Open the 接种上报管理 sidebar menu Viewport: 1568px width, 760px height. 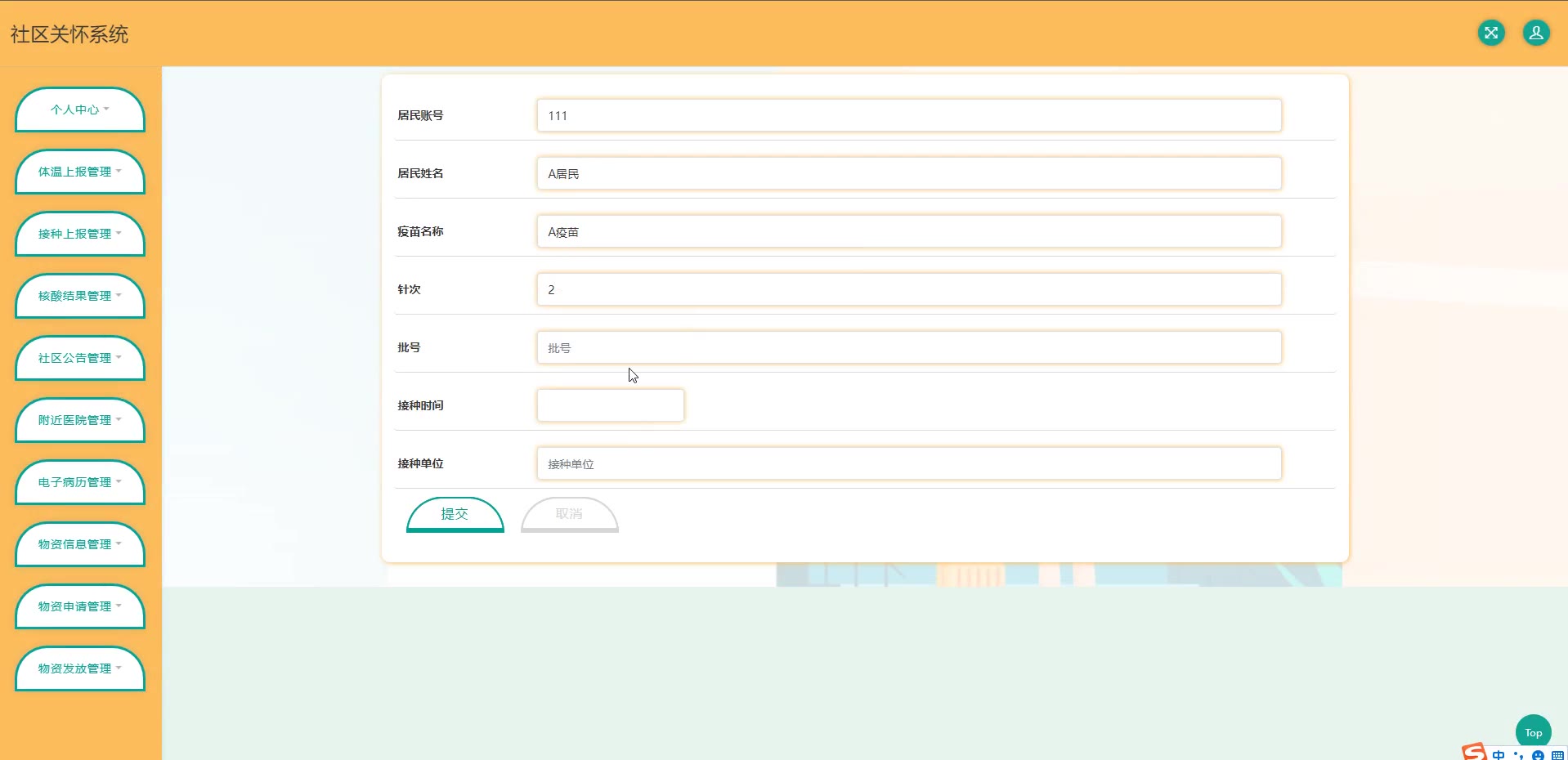80,234
